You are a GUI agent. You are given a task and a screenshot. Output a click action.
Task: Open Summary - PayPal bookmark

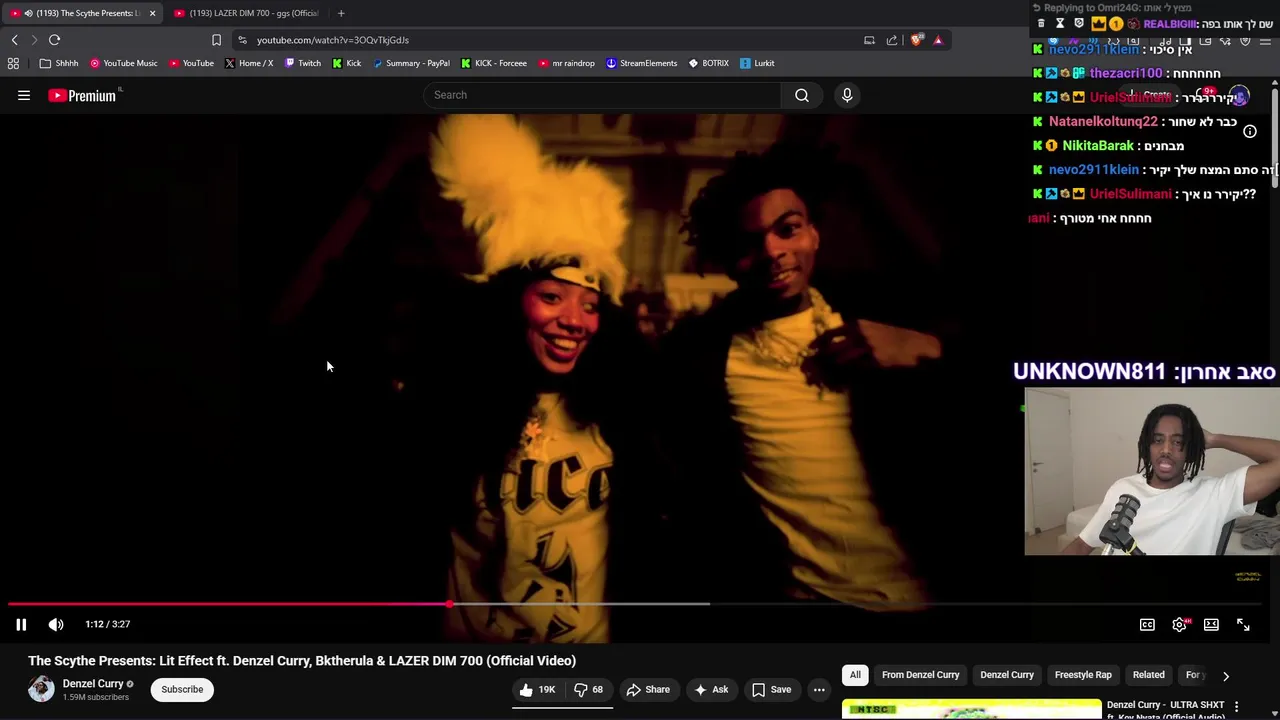click(411, 63)
